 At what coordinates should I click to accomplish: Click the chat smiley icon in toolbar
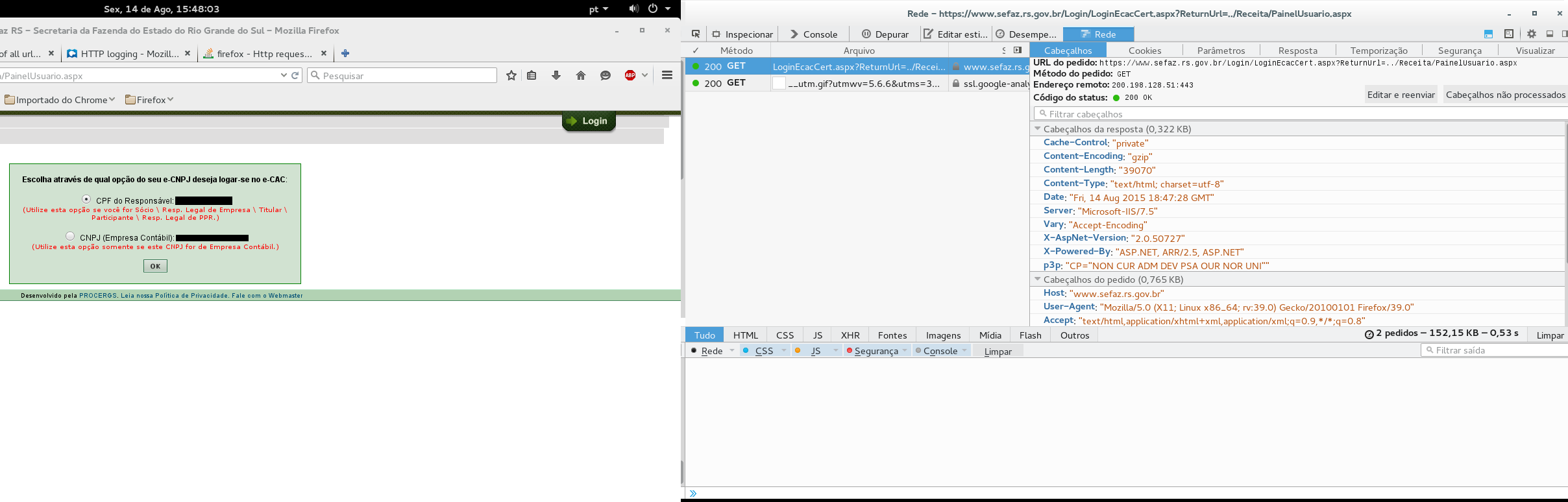[606, 76]
